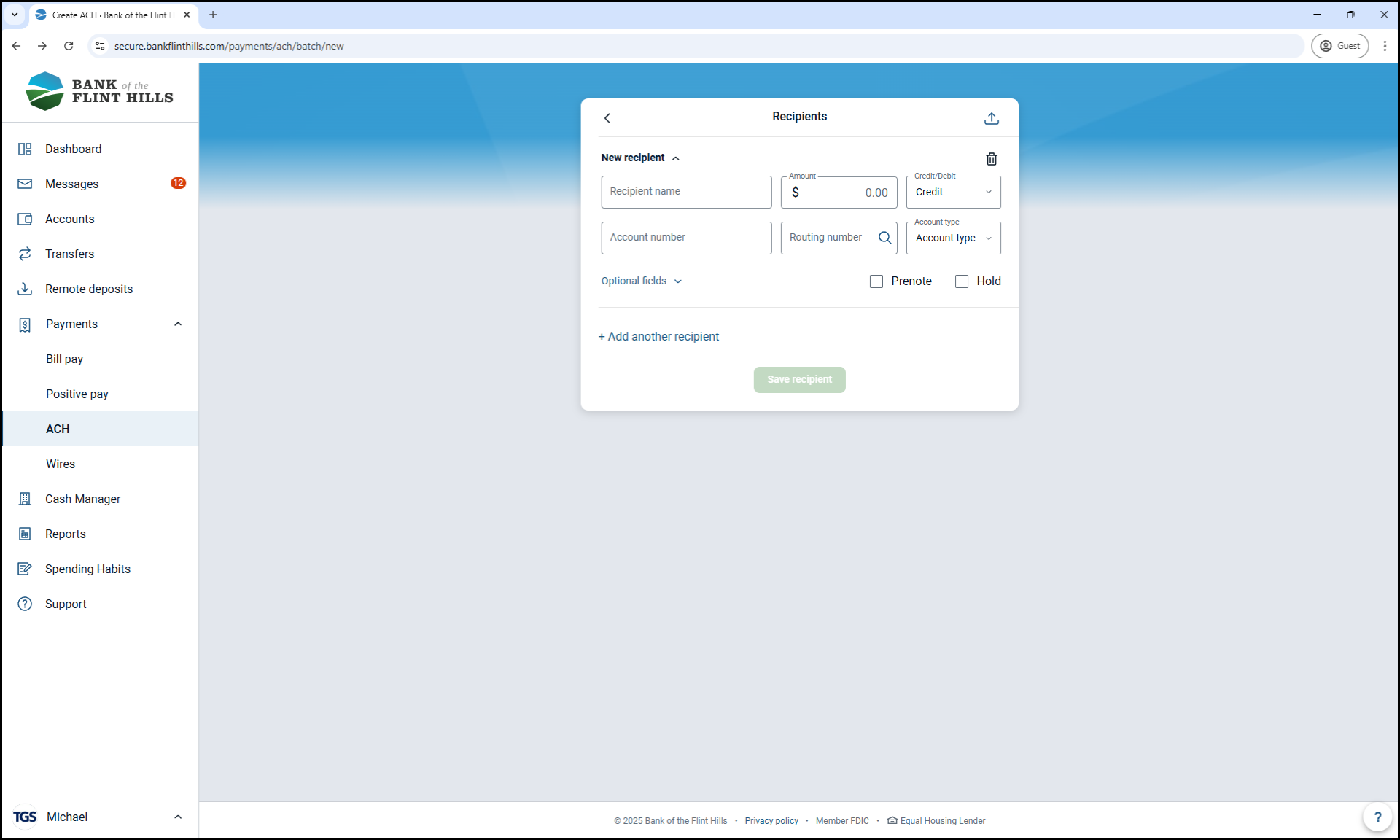Collapse the Payments menu chevron

click(178, 324)
